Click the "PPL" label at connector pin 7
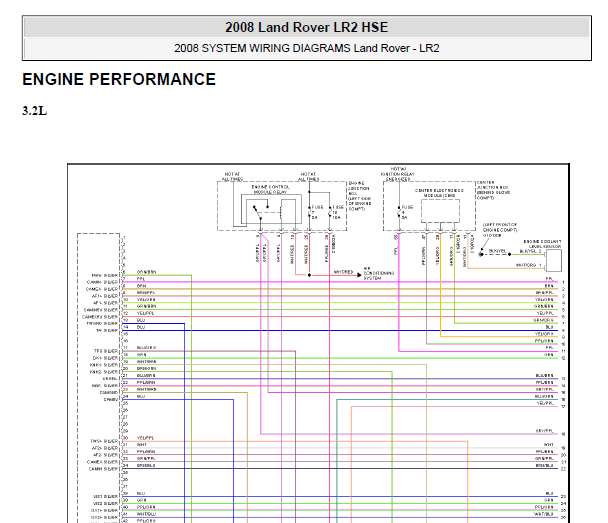Viewport: 608px width, 523px height. [x=141, y=279]
